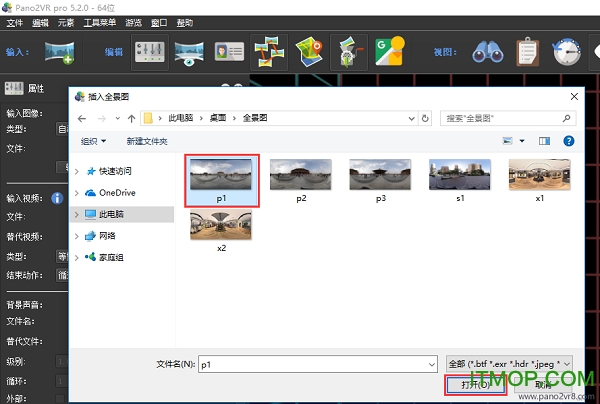Click the help question mark in dialog
This screenshot has width=600, height=404.
569,142
